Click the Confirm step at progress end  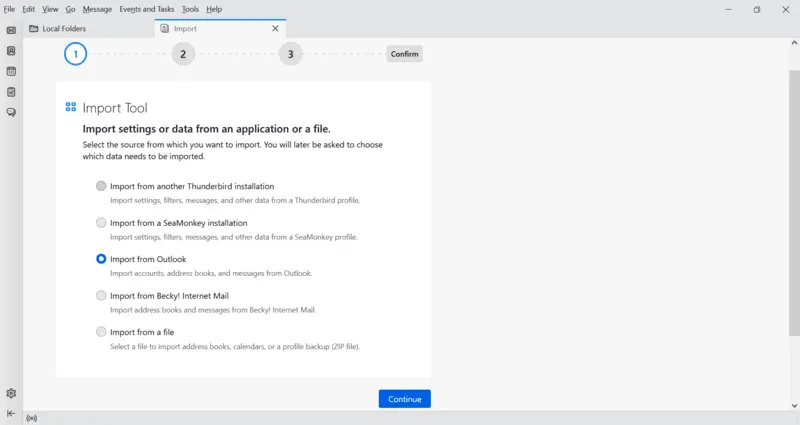tap(404, 54)
